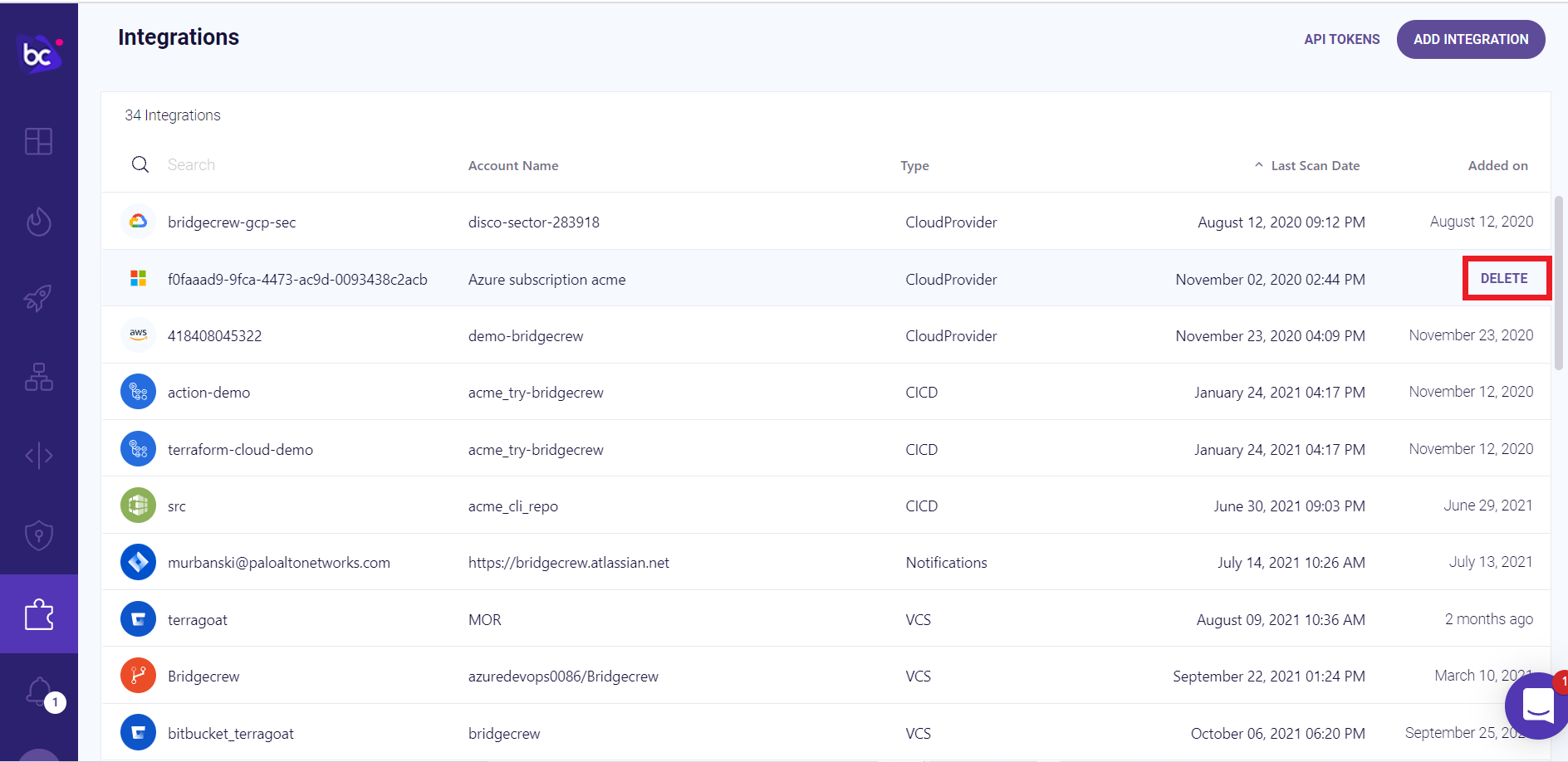Click Azure subscription acme account name
This screenshot has height=762, width=1568.
click(546, 280)
